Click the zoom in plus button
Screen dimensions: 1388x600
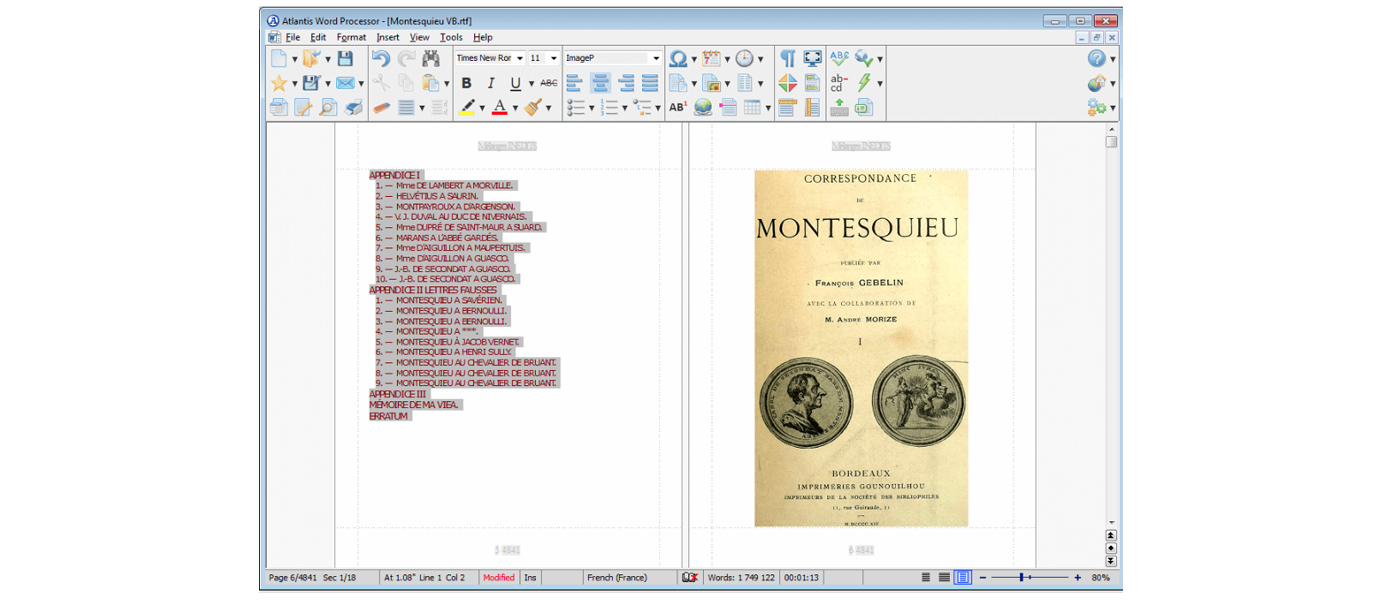(1077, 578)
